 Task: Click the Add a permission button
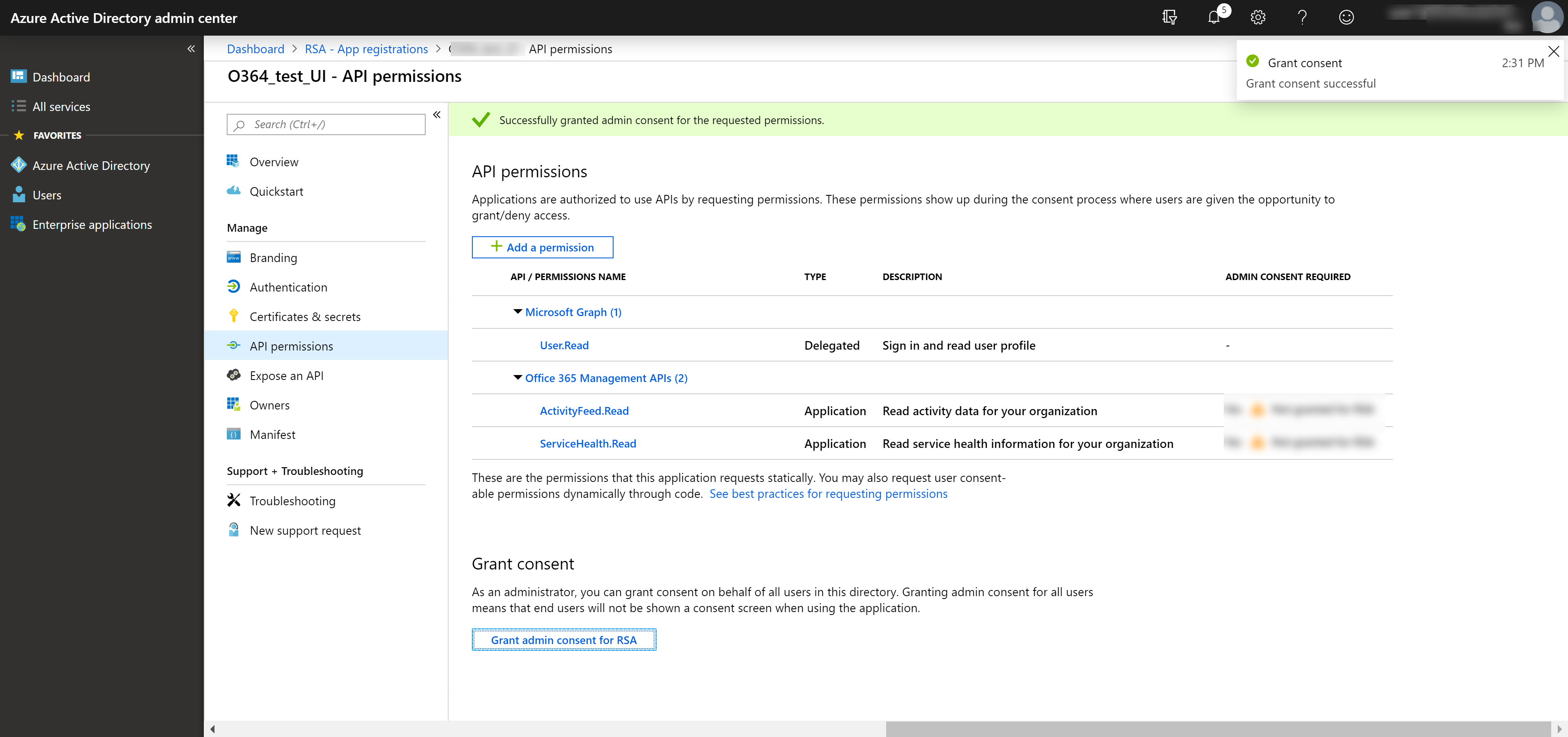click(x=542, y=247)
